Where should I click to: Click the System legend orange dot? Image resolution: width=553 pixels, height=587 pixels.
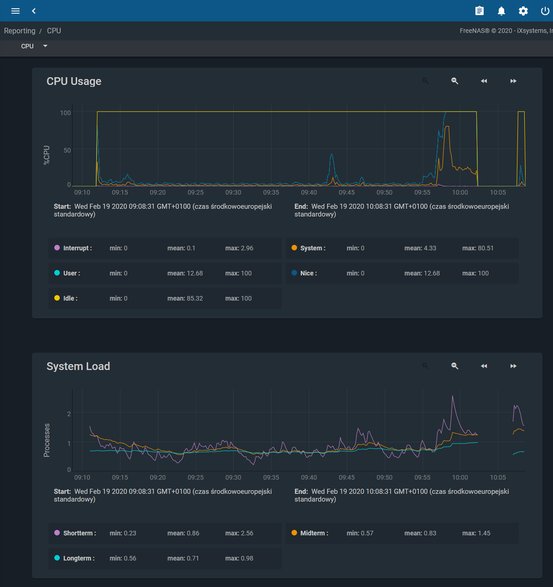[x=294, y=248]
